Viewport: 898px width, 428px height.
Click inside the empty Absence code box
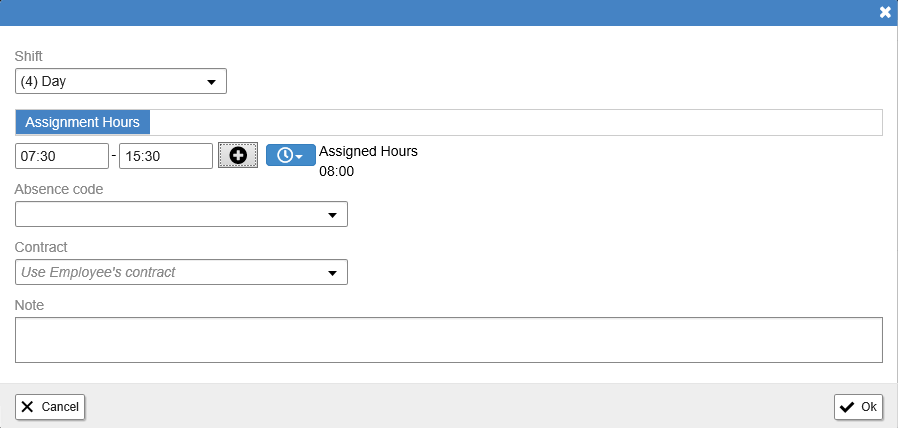170,214
